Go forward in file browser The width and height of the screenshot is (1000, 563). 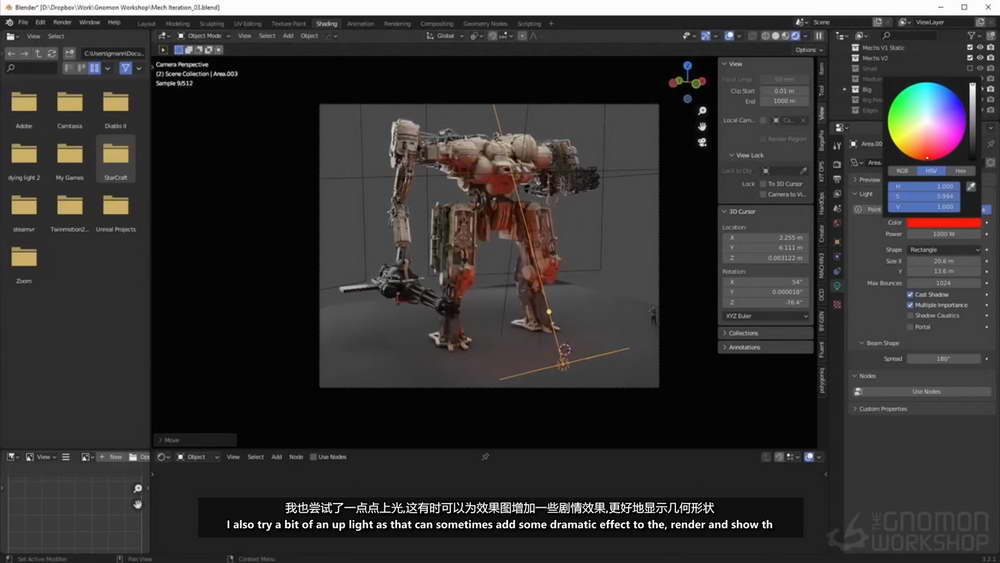24,54
